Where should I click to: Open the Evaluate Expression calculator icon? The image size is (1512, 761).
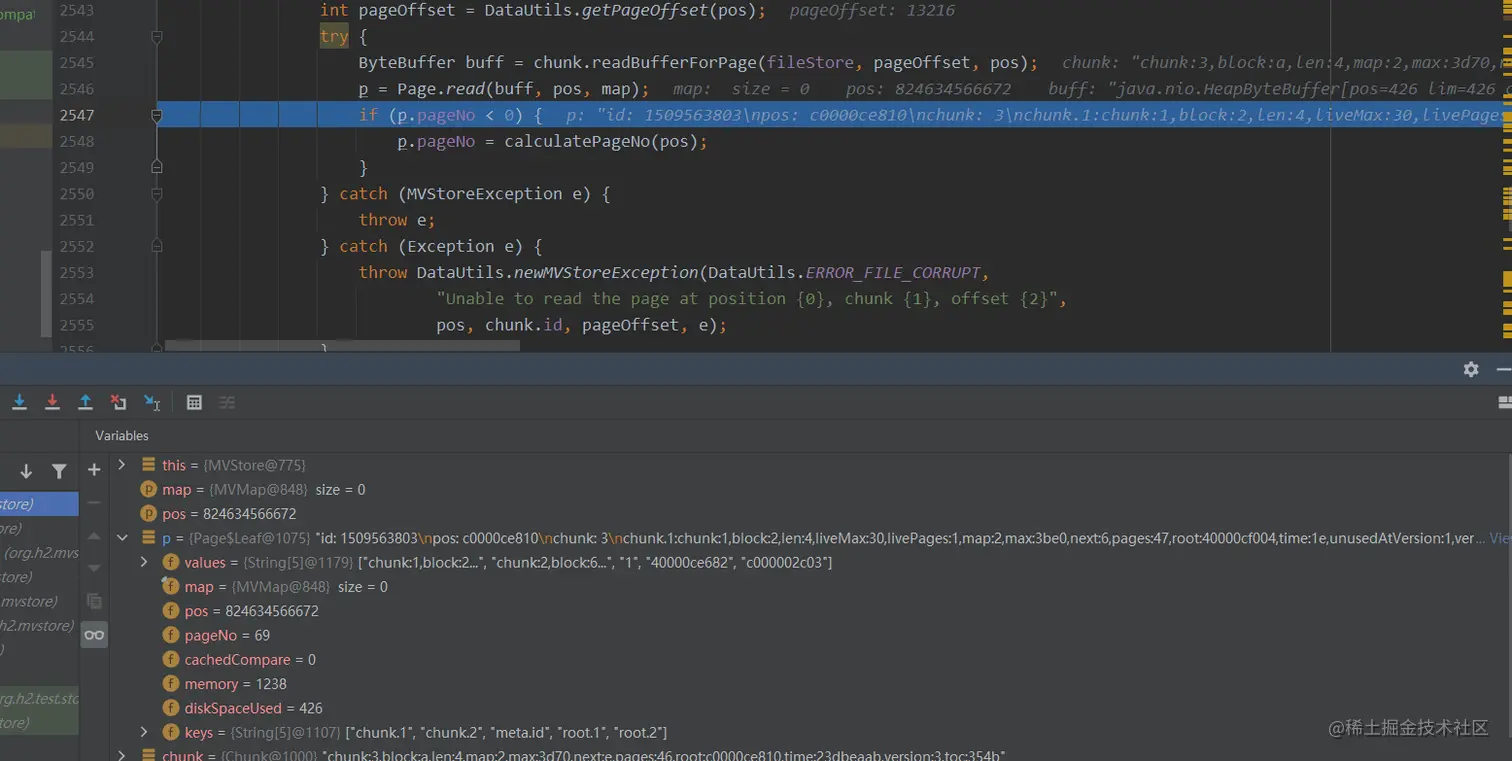(x=195, y=402)
